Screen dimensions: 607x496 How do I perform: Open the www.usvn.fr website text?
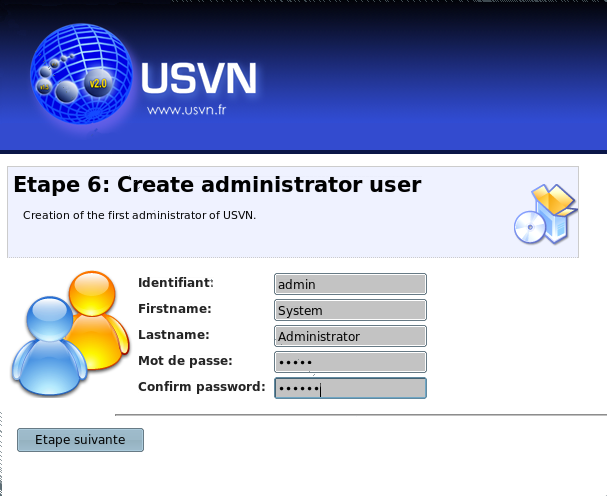coord(187,111)
